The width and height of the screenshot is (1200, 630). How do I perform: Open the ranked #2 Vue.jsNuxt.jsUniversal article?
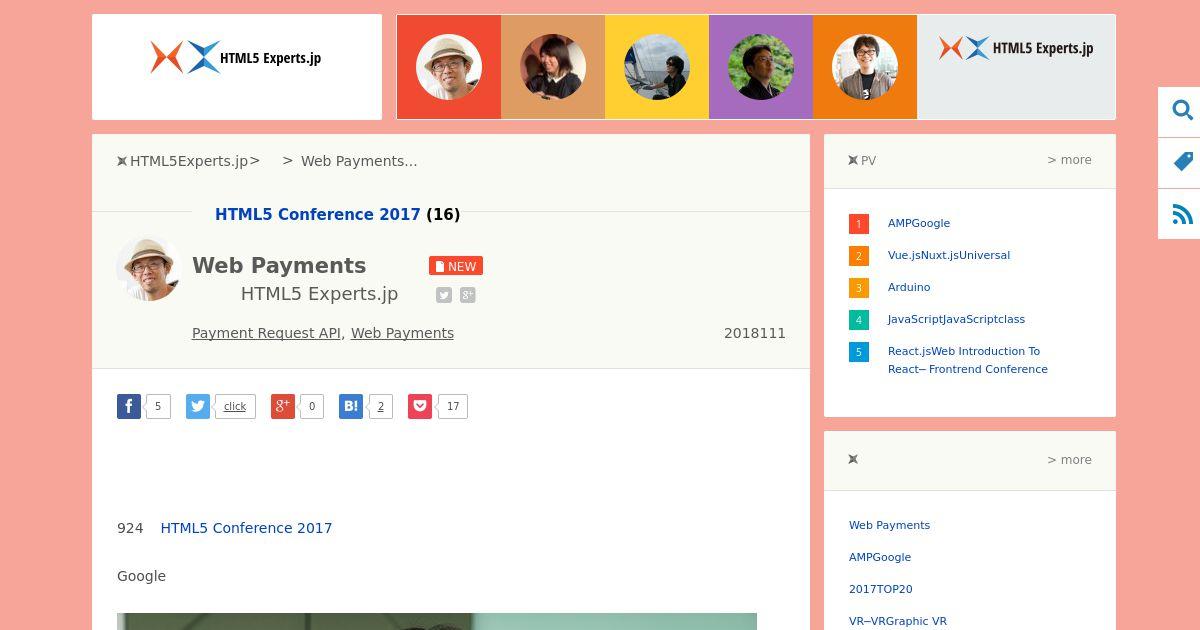[949, 255]
